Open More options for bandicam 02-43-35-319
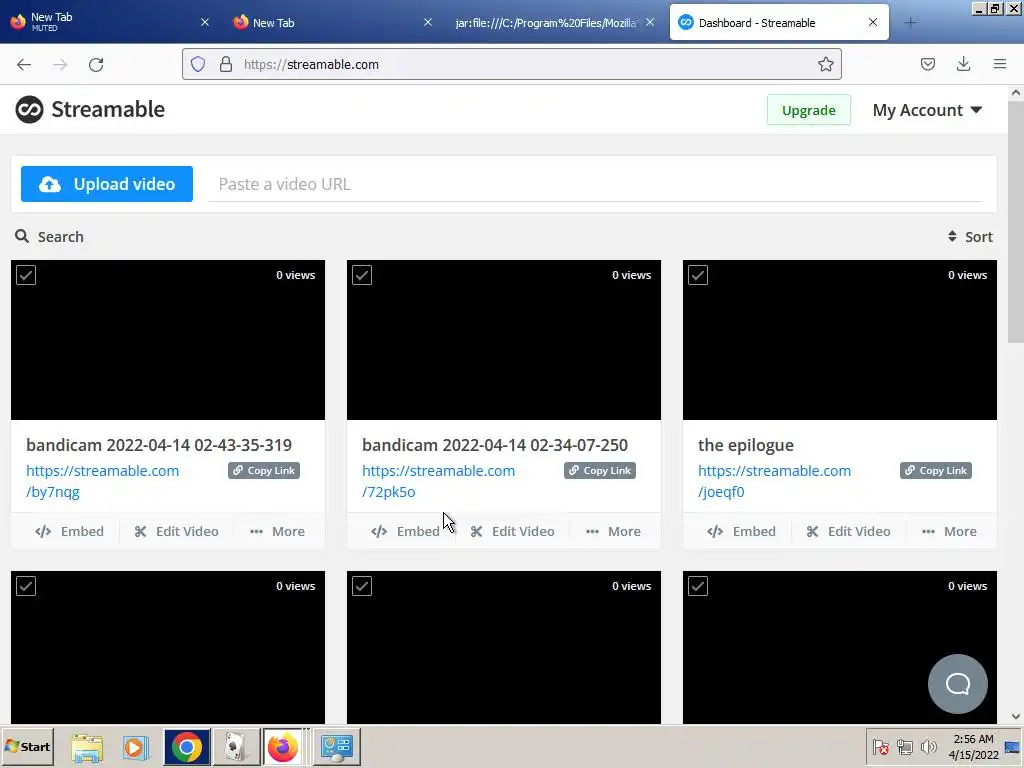The width and height of the screenshot is (1024, 768). click(277, 532)
